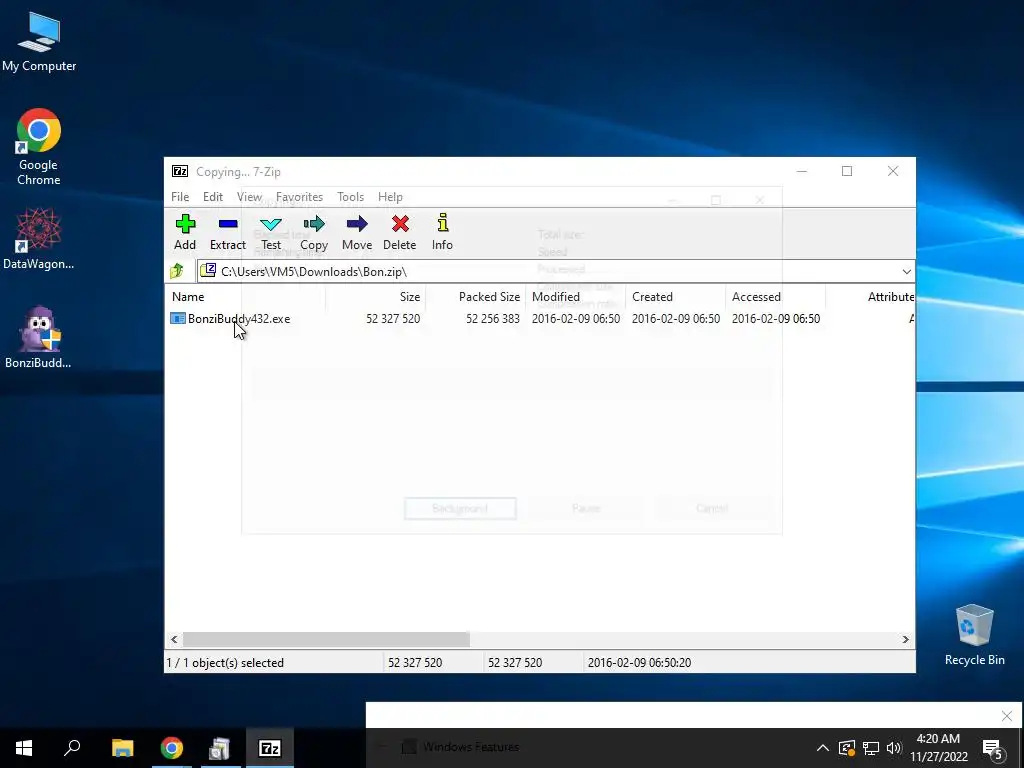
Task: Click the horizontal scrollbar thumb
Action: pos(326,639)
